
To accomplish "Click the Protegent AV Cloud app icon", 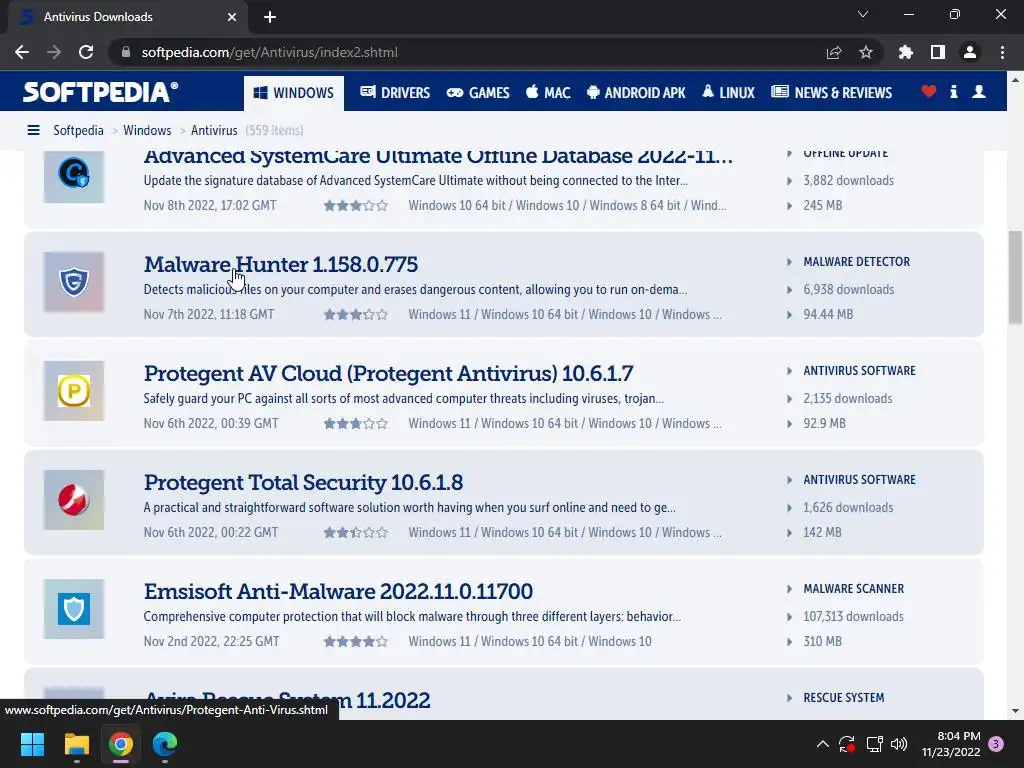I will [74, 391].
